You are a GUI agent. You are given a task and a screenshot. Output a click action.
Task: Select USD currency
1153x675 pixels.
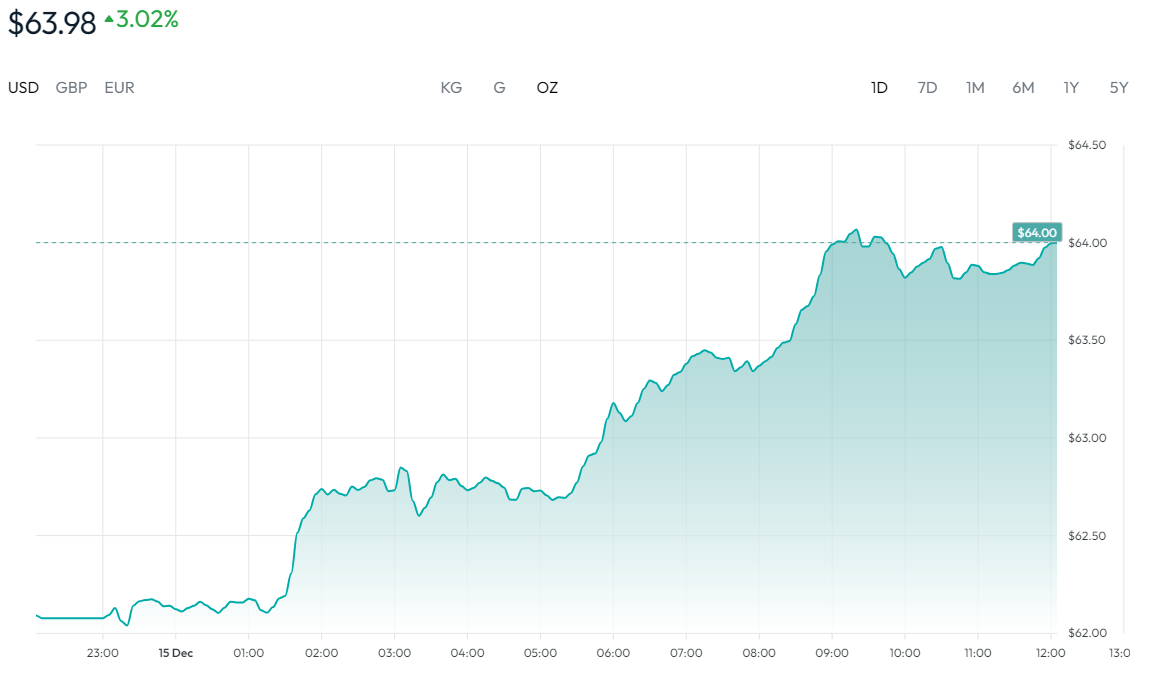point(24,88)
